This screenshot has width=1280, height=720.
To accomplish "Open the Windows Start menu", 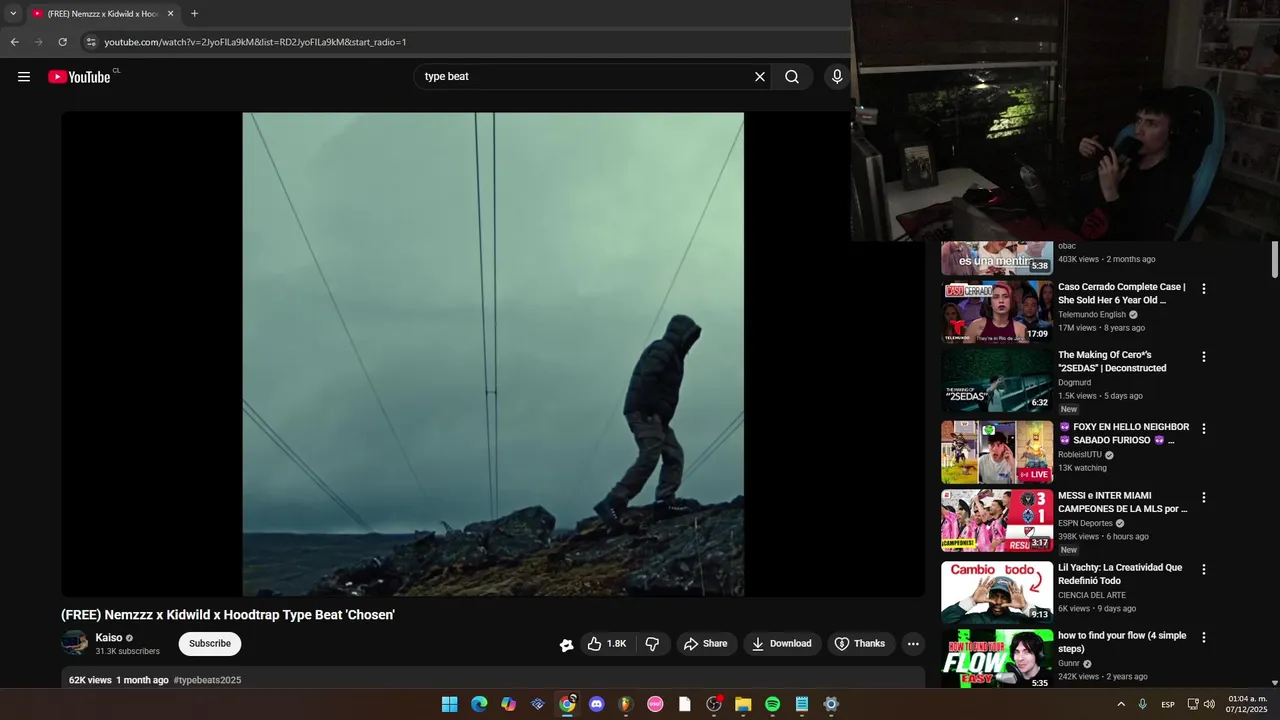I will (x=450, y=704).
